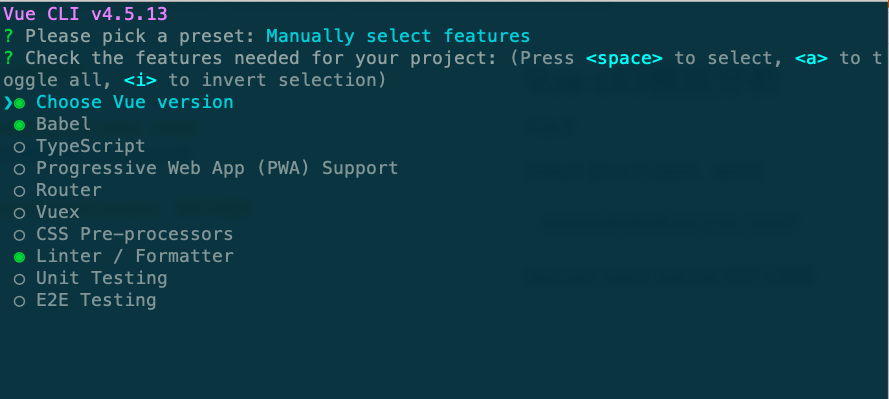The image size is (889, 399).
Task: Click the CSS Pre-processors circle indicator
Action: pyautogui.click(x=19, y=235)
